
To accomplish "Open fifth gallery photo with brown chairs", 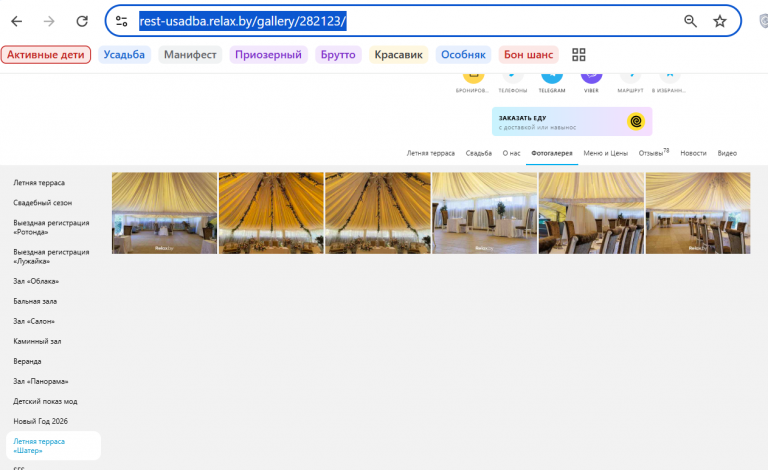I will tap(591, 213).
